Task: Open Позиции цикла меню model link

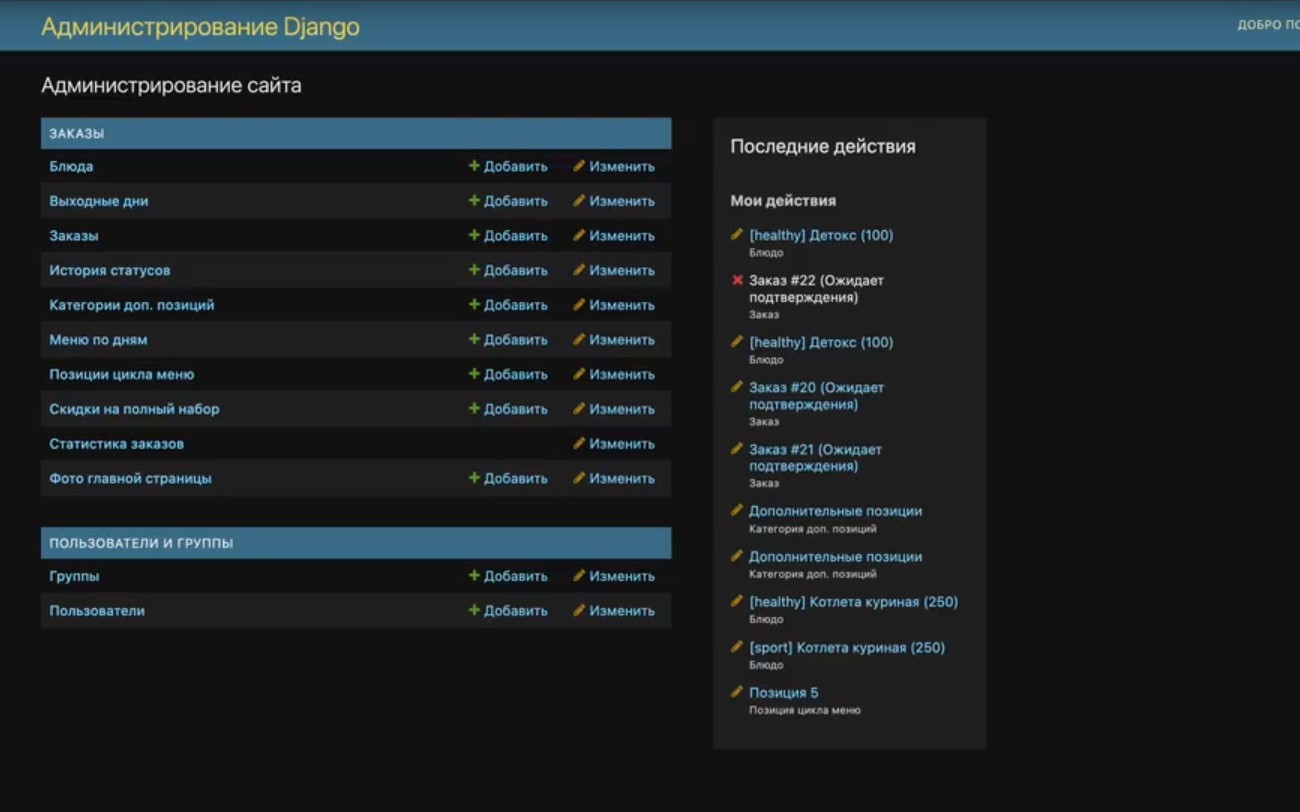Action: pyautogui.click(x=122, y=374)
